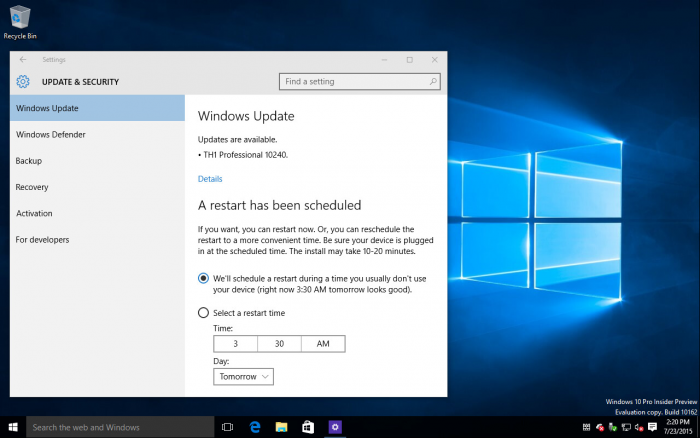Open the AM/PM picker
The image size is (700, 438).
pyautogui.click(x=323, y=344)
